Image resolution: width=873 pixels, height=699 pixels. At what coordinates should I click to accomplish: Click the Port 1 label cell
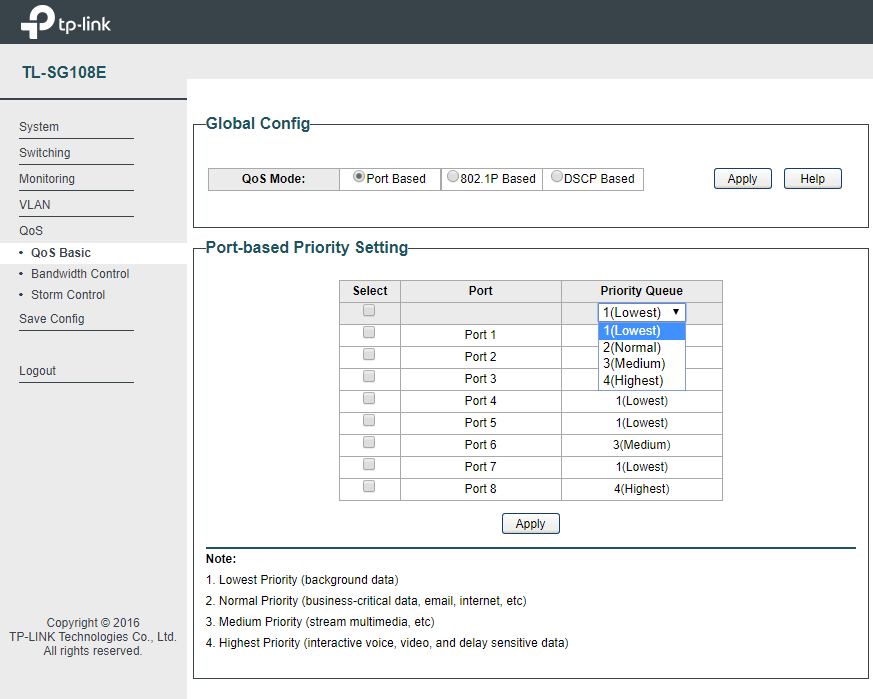click(x=480, y=335)
